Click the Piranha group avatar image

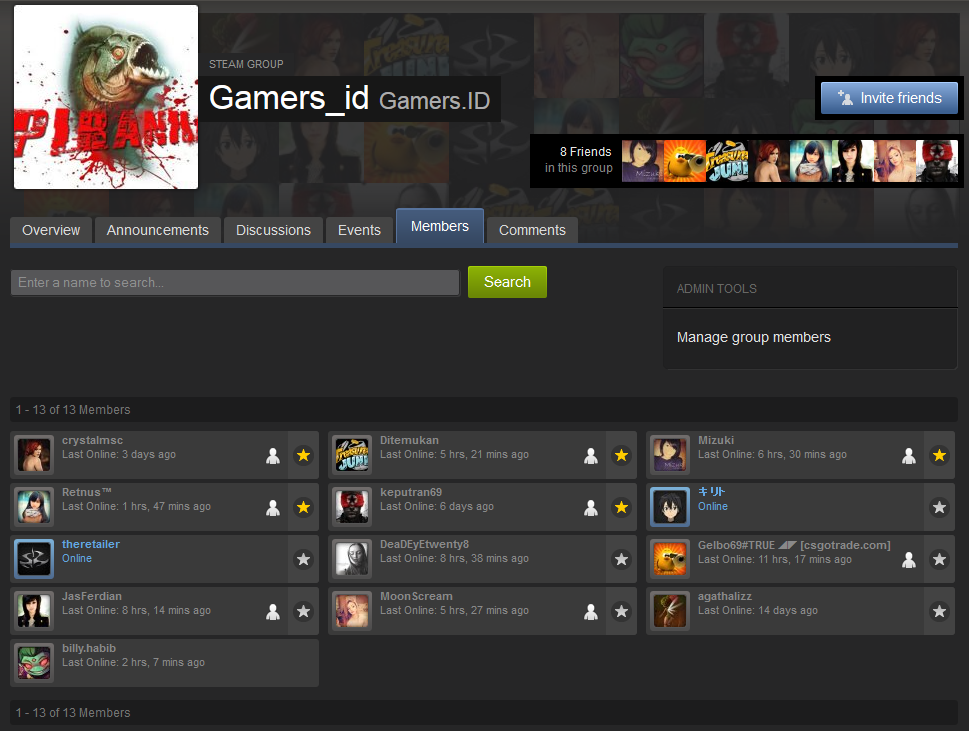point(106,97)
